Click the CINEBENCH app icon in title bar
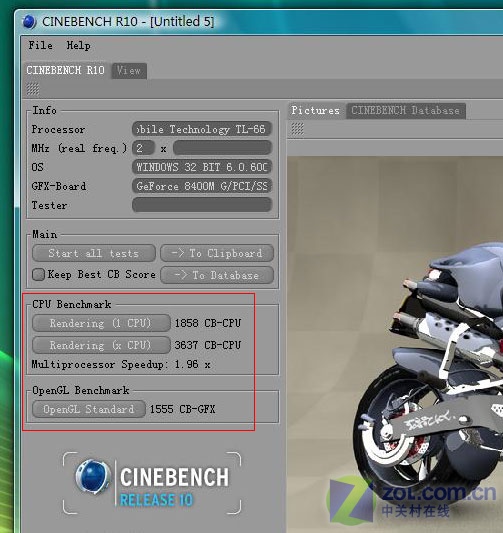 (x=29, y=21)
